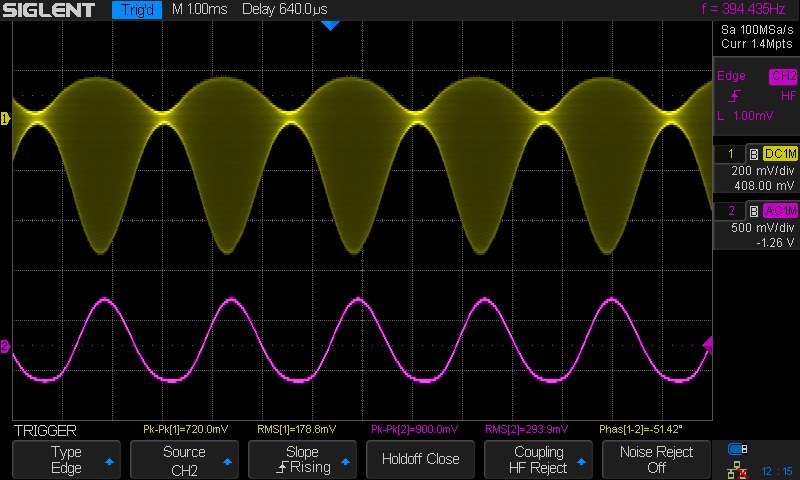Click the magenta channel 2 ground marker
The height and width of the screenshot is (480, 800).
pos(5,346)
